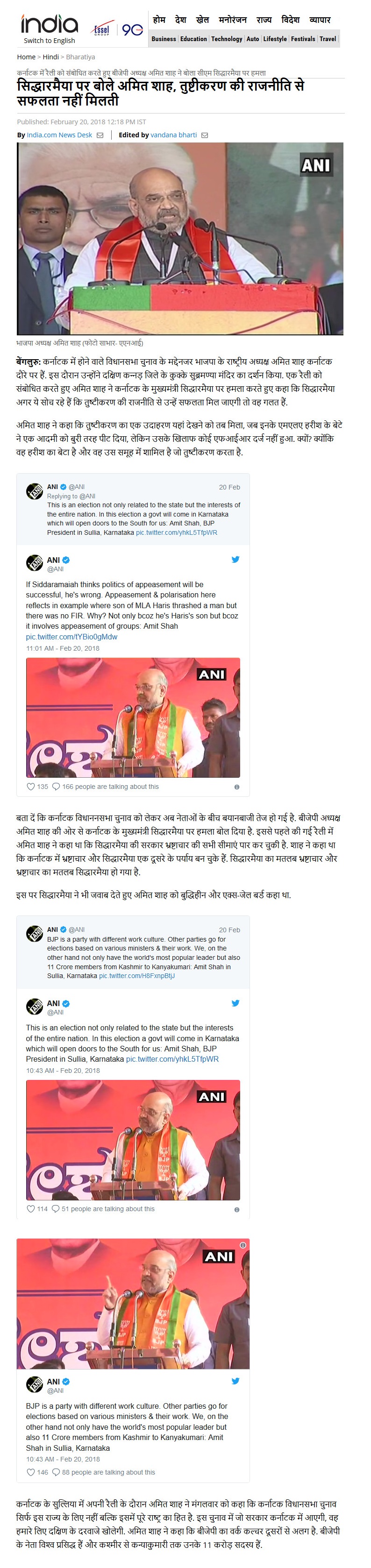The image size is (371, 1568).
Task: Click Switch to English link
Action: (x=50, y=41)
